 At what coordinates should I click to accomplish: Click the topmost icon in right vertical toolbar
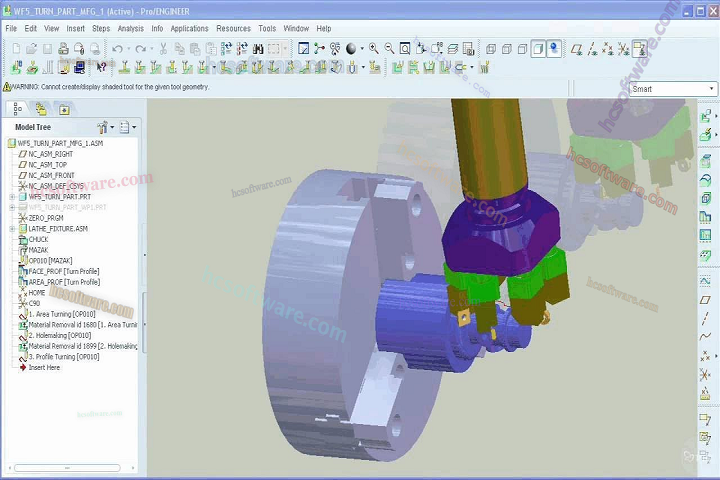(x=706, y=116)
